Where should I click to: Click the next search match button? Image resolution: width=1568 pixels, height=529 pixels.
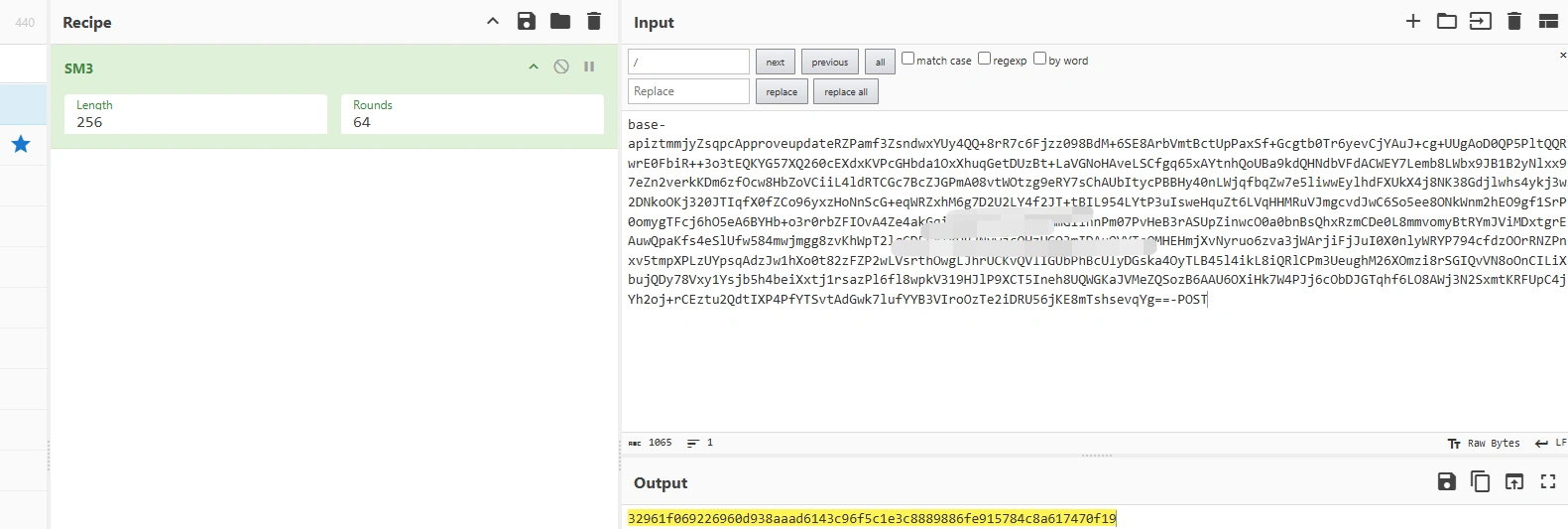(x=775, y=62)
